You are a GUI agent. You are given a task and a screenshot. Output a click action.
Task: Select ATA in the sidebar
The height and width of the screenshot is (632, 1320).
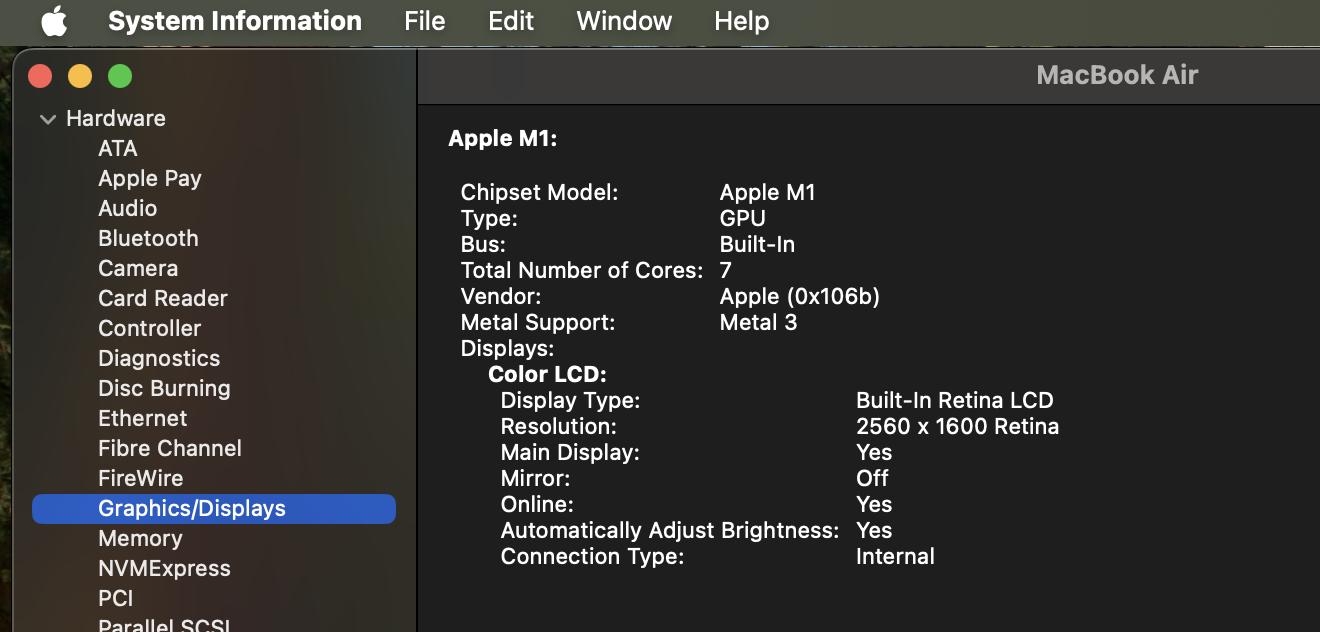117,148
